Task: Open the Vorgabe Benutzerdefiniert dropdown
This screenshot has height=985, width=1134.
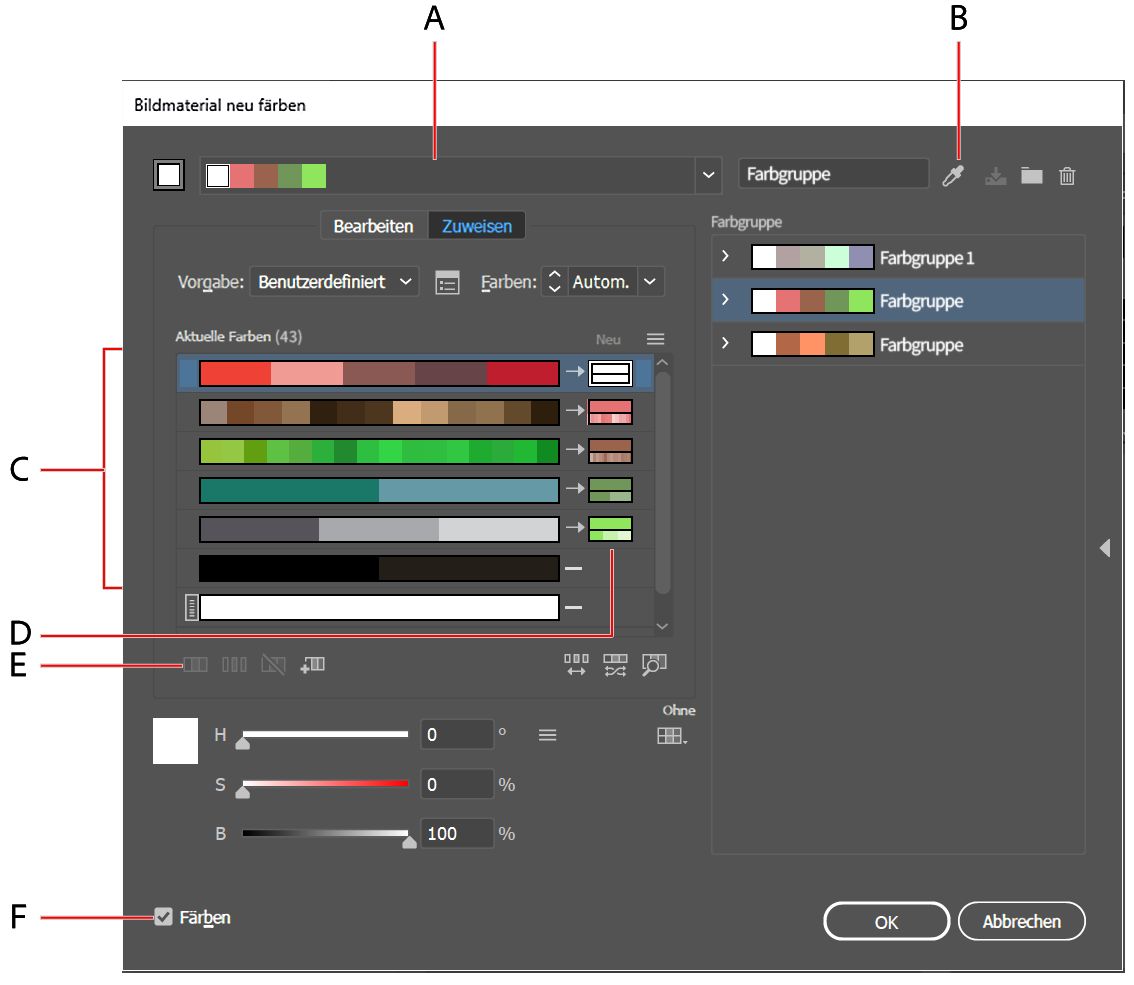Action: tap(334, 282)
